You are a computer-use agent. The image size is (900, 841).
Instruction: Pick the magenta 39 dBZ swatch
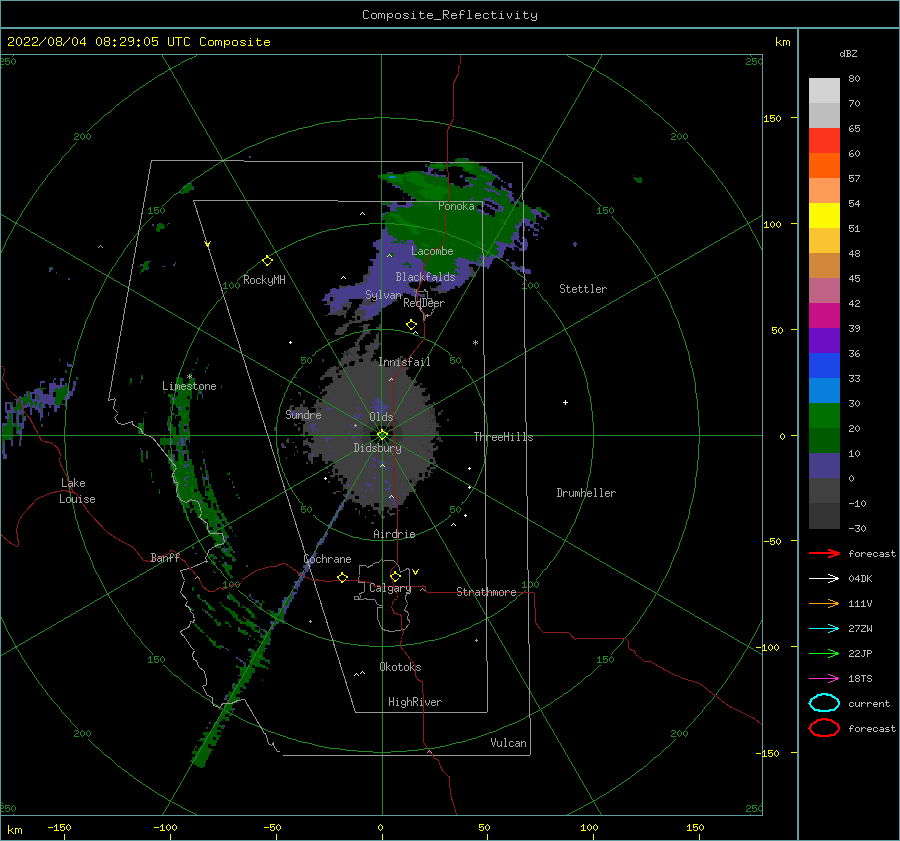(824, 315)
